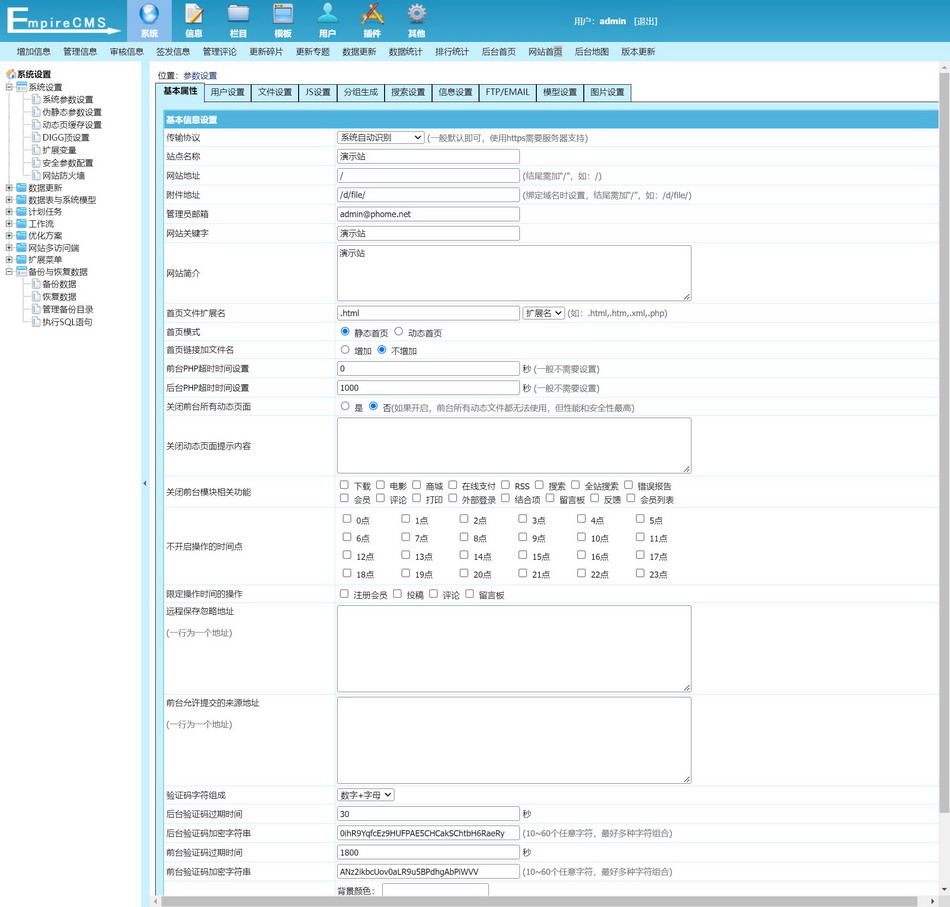This screenshot has height=907, width=950.
Task: Click the 增加信息 link
Action: coord(33,51)
